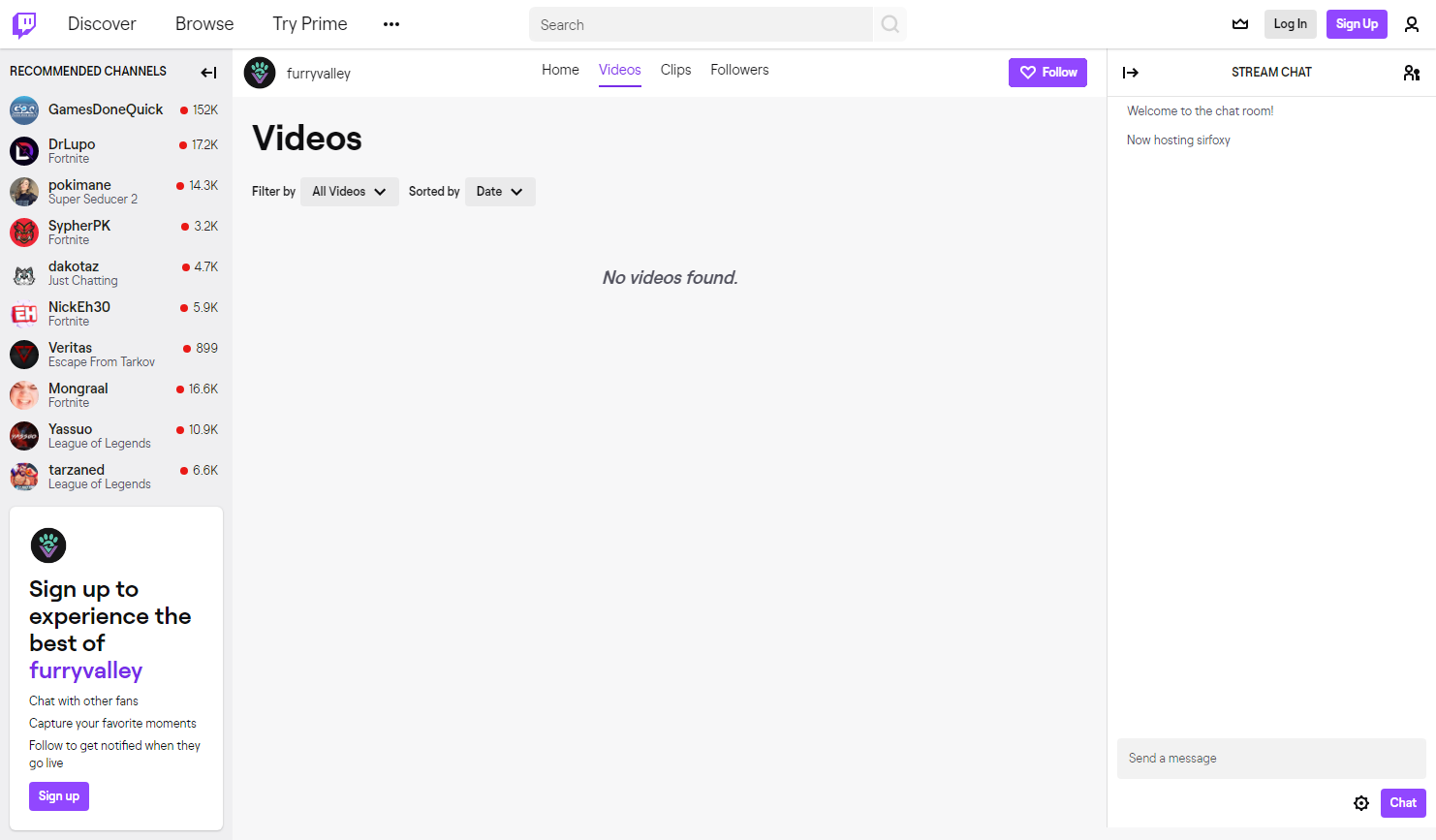The height and width of the screenshot is (840, 1436).
Task: Open the furryvalley channel name link
Action: (319, 74)
